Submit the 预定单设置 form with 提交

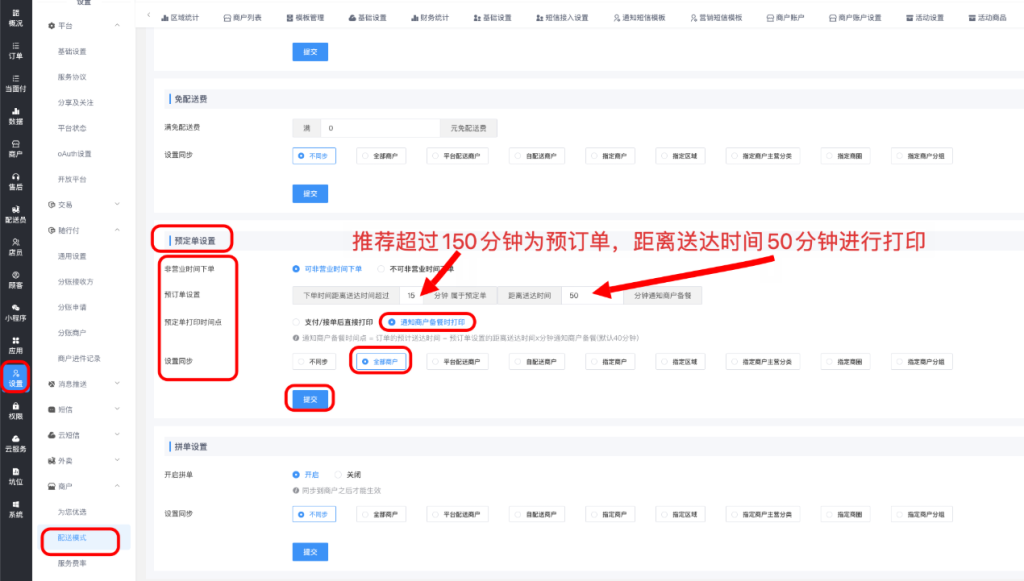point(310,399)
